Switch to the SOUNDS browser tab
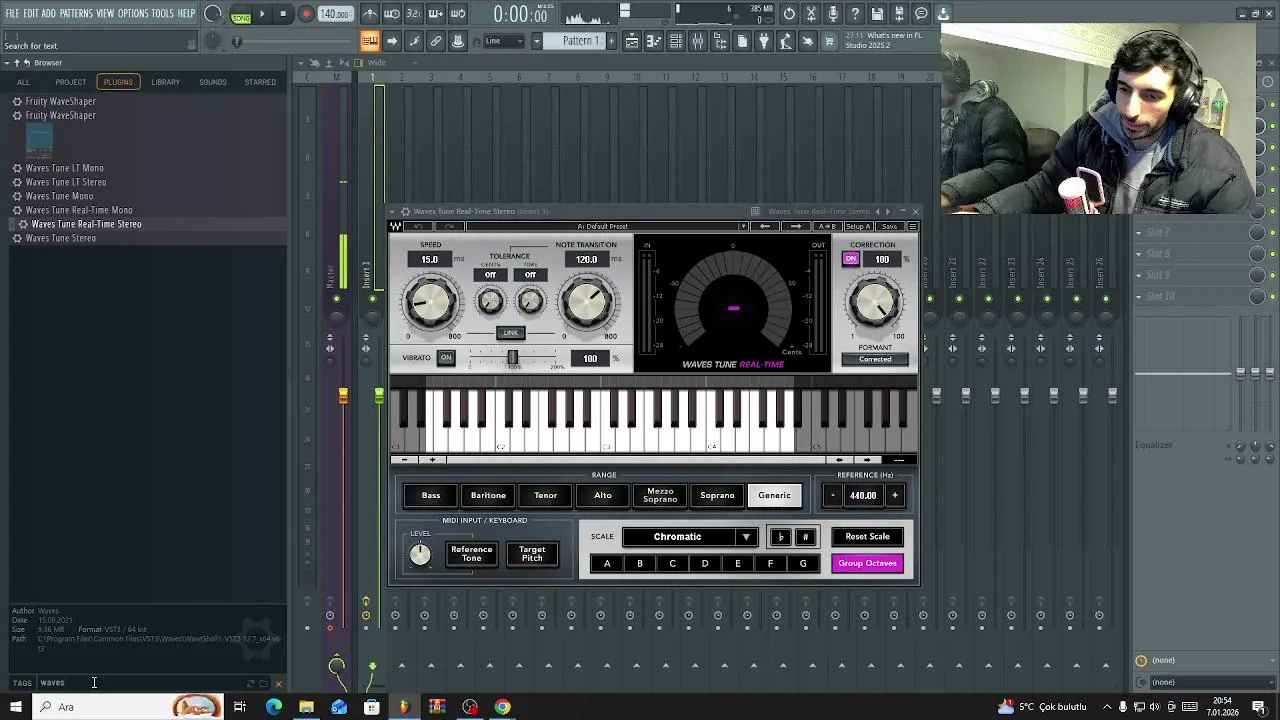The image size is (1280, 720). pyautogui.click(x=212, y=82)
